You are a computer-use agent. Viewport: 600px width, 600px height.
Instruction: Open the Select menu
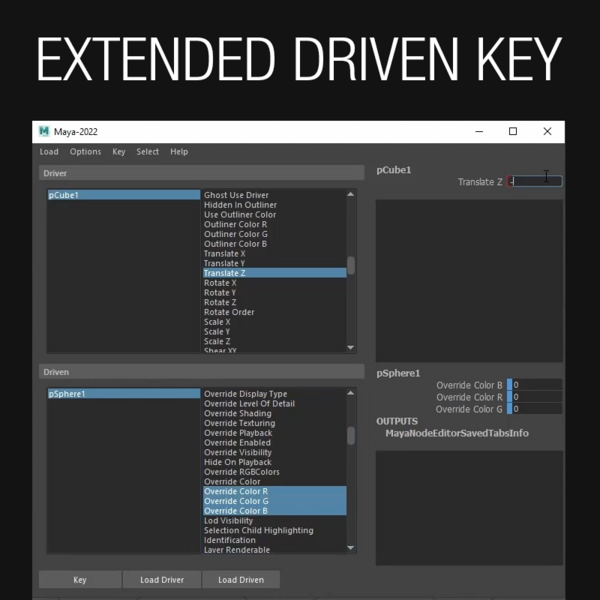pyautogui.click(x=147, y=152)
